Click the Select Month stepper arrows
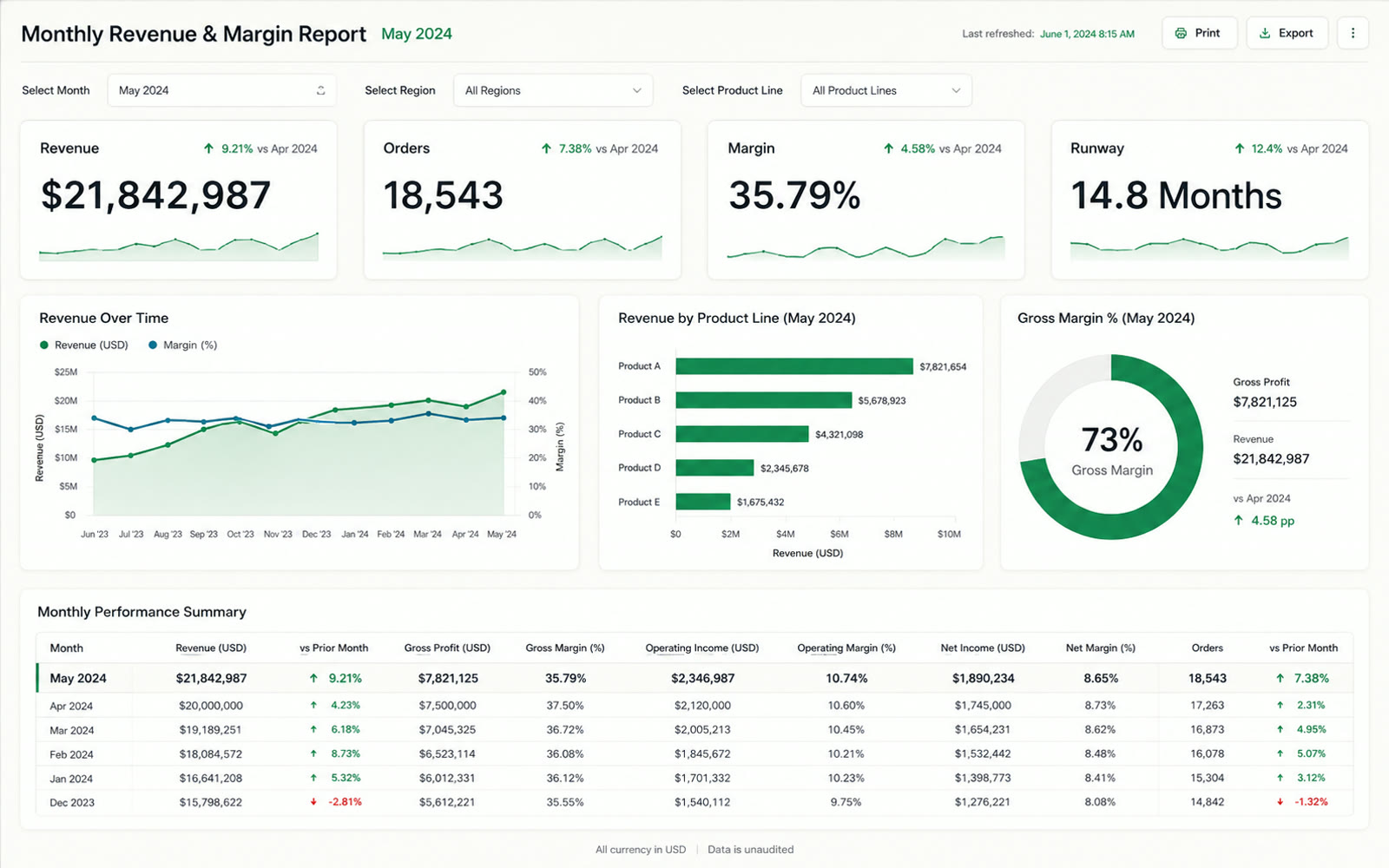The image size is (1389, 868). (320, 90)
